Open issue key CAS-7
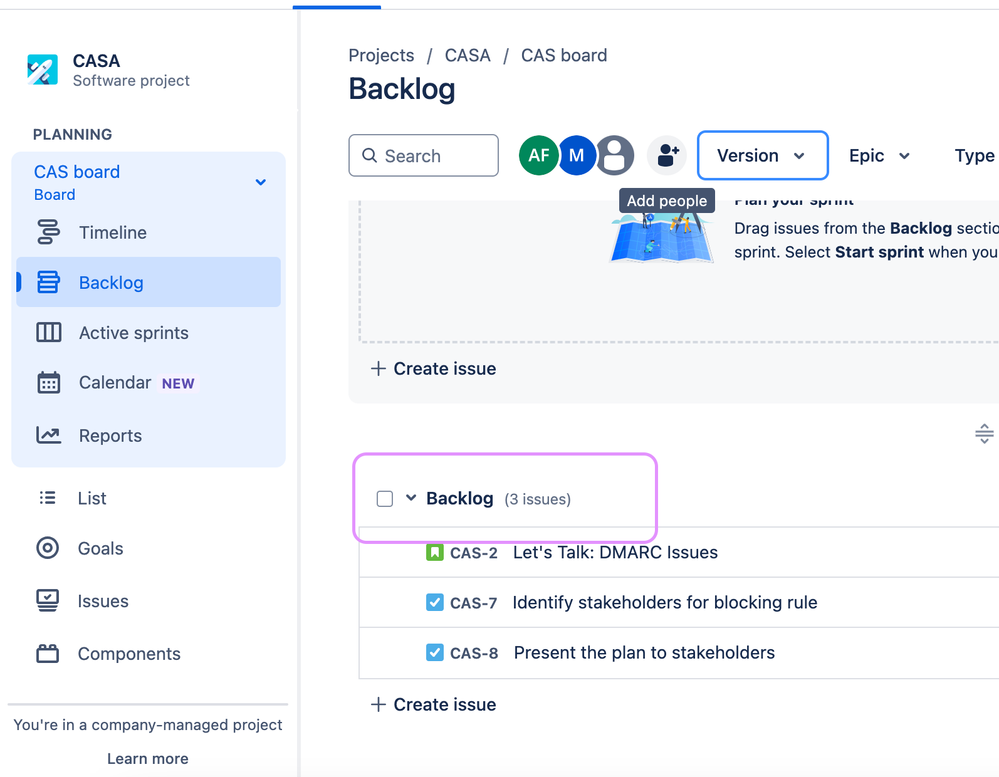Screen dimensions: 999x777 click(473, 603)
